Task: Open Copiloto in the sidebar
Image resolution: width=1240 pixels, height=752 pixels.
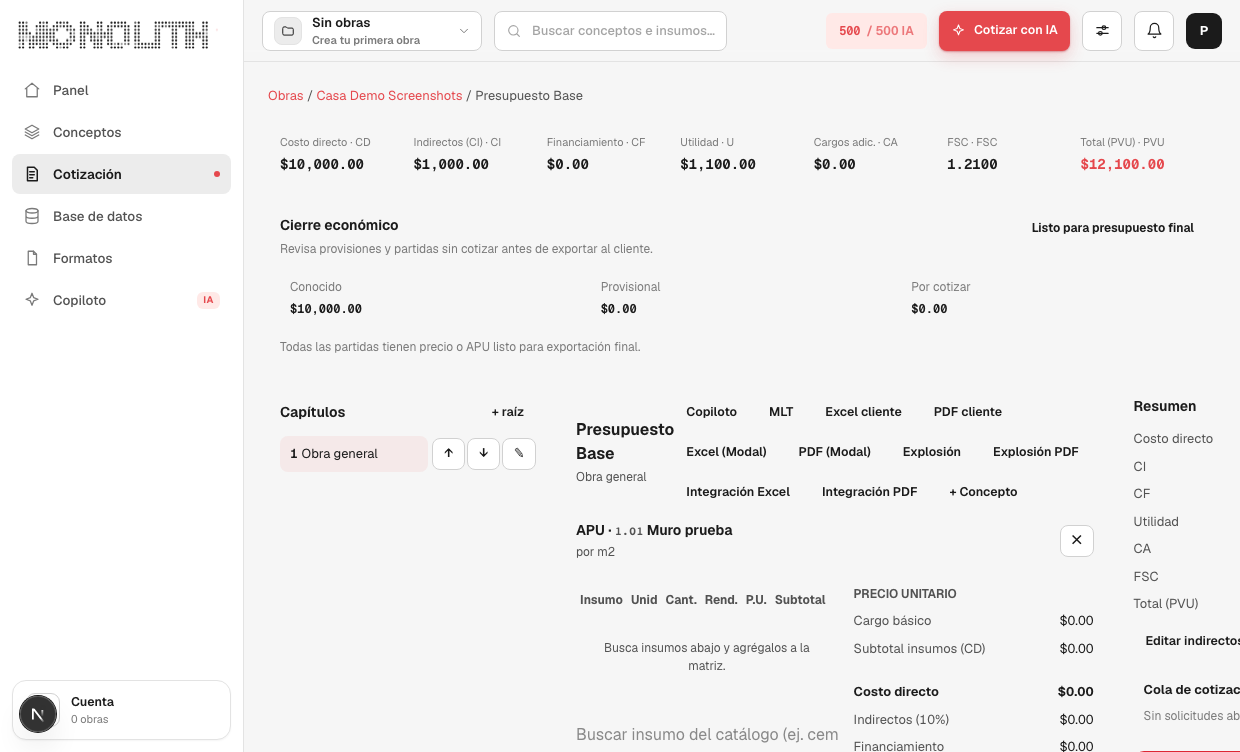Action: 121,300
